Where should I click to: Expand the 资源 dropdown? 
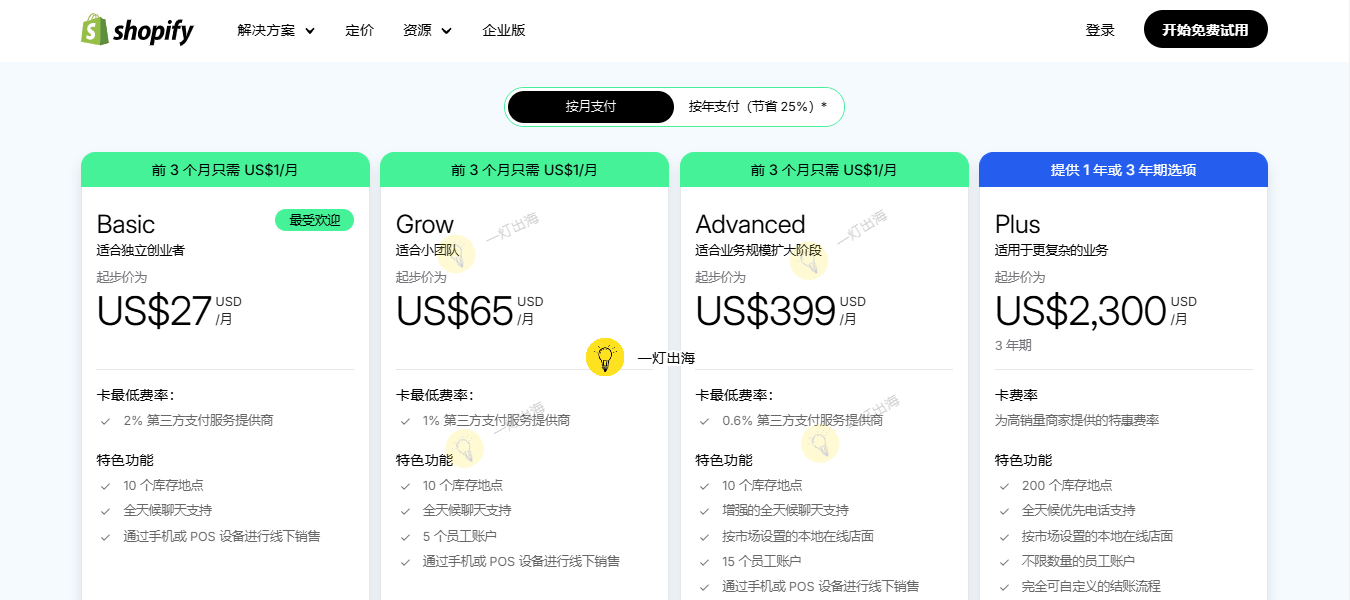[419, 30]
